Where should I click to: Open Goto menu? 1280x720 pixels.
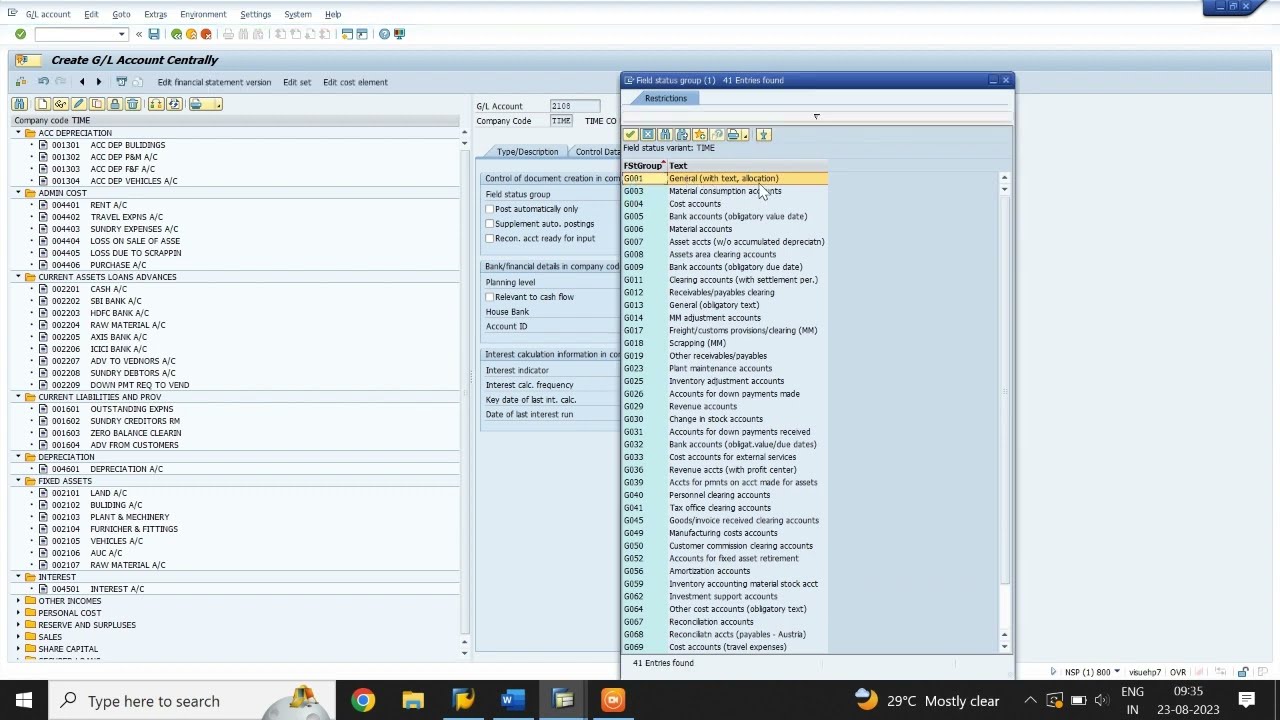(x=121, y=14)
